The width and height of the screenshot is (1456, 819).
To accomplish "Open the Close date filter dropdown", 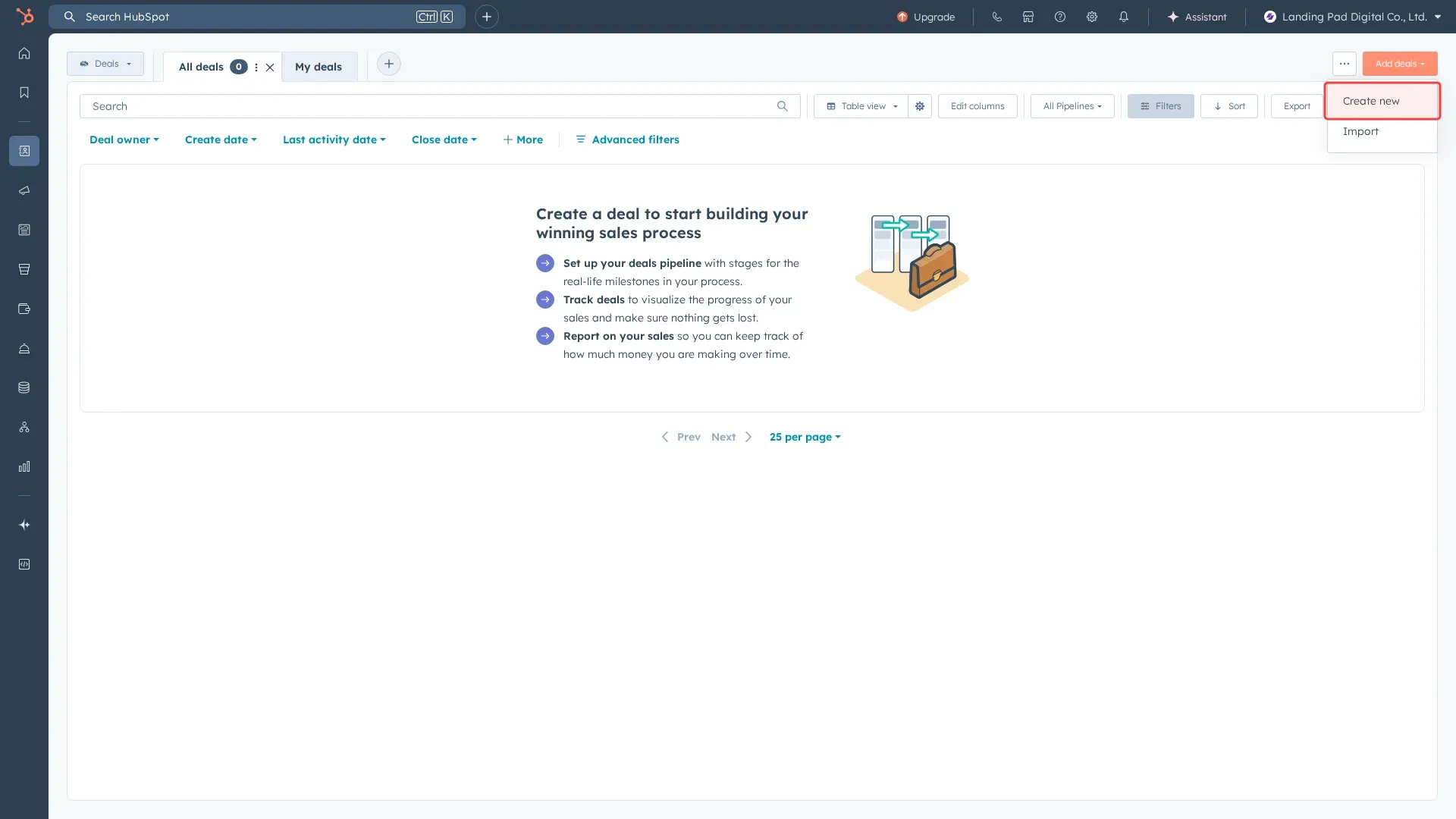I will [x=444, y=140].
